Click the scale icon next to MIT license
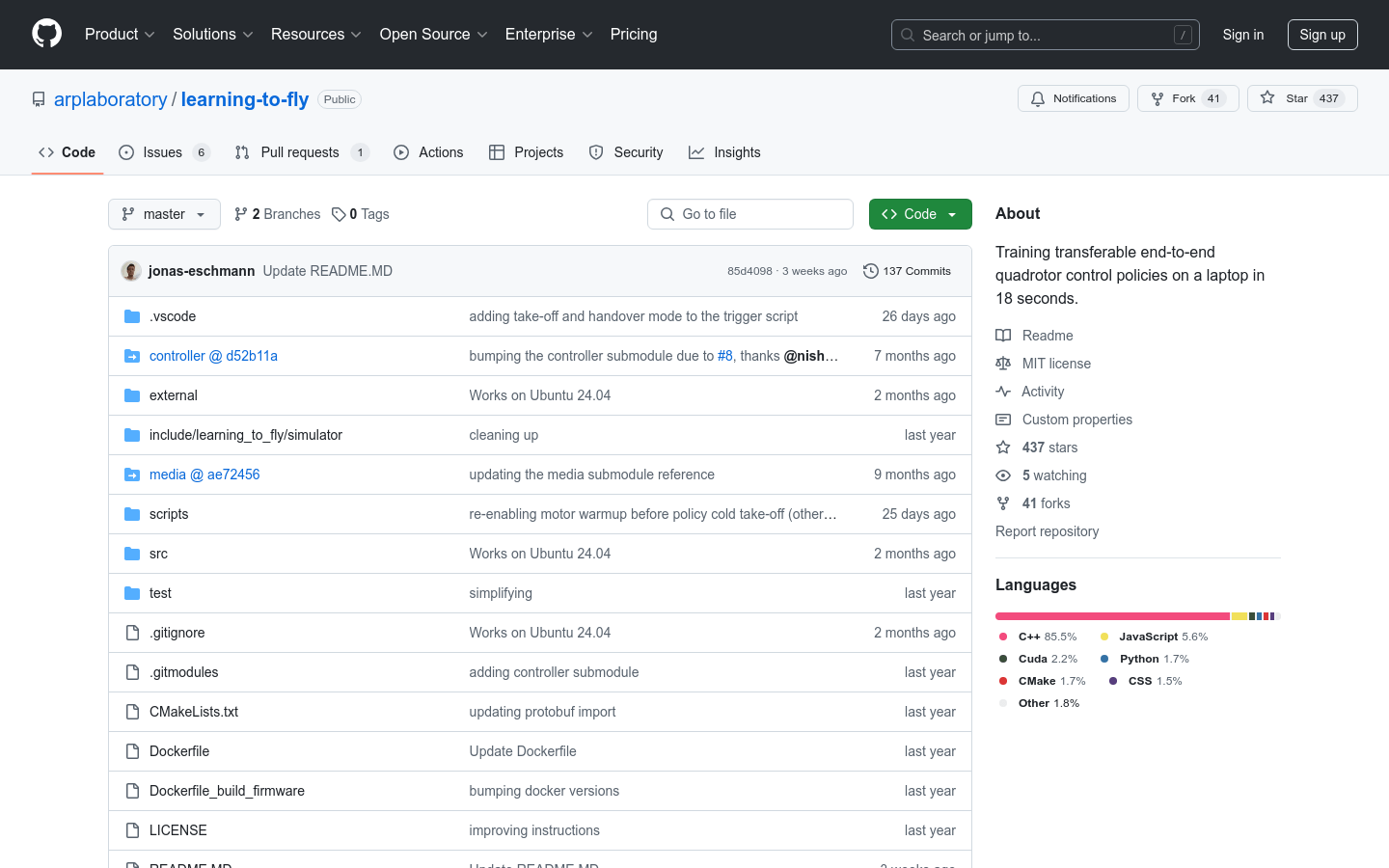This screenshot has height=868, width=1389. pyautogui.click(x=1003, y=364)
